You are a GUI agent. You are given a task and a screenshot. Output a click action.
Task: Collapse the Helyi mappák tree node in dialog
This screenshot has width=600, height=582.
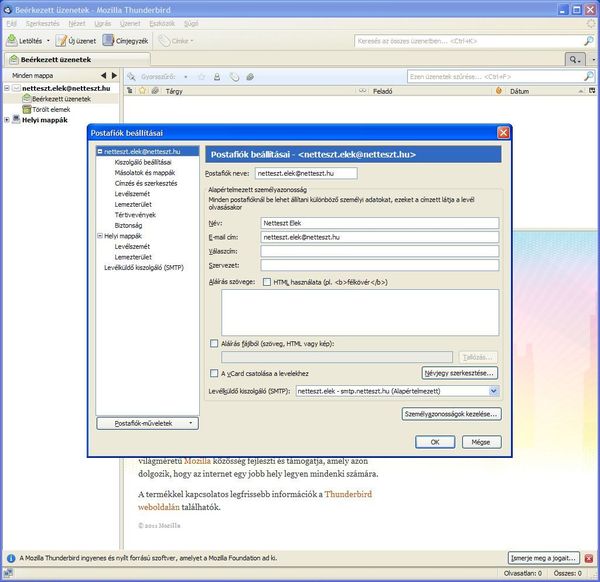(x=98, y=236)
